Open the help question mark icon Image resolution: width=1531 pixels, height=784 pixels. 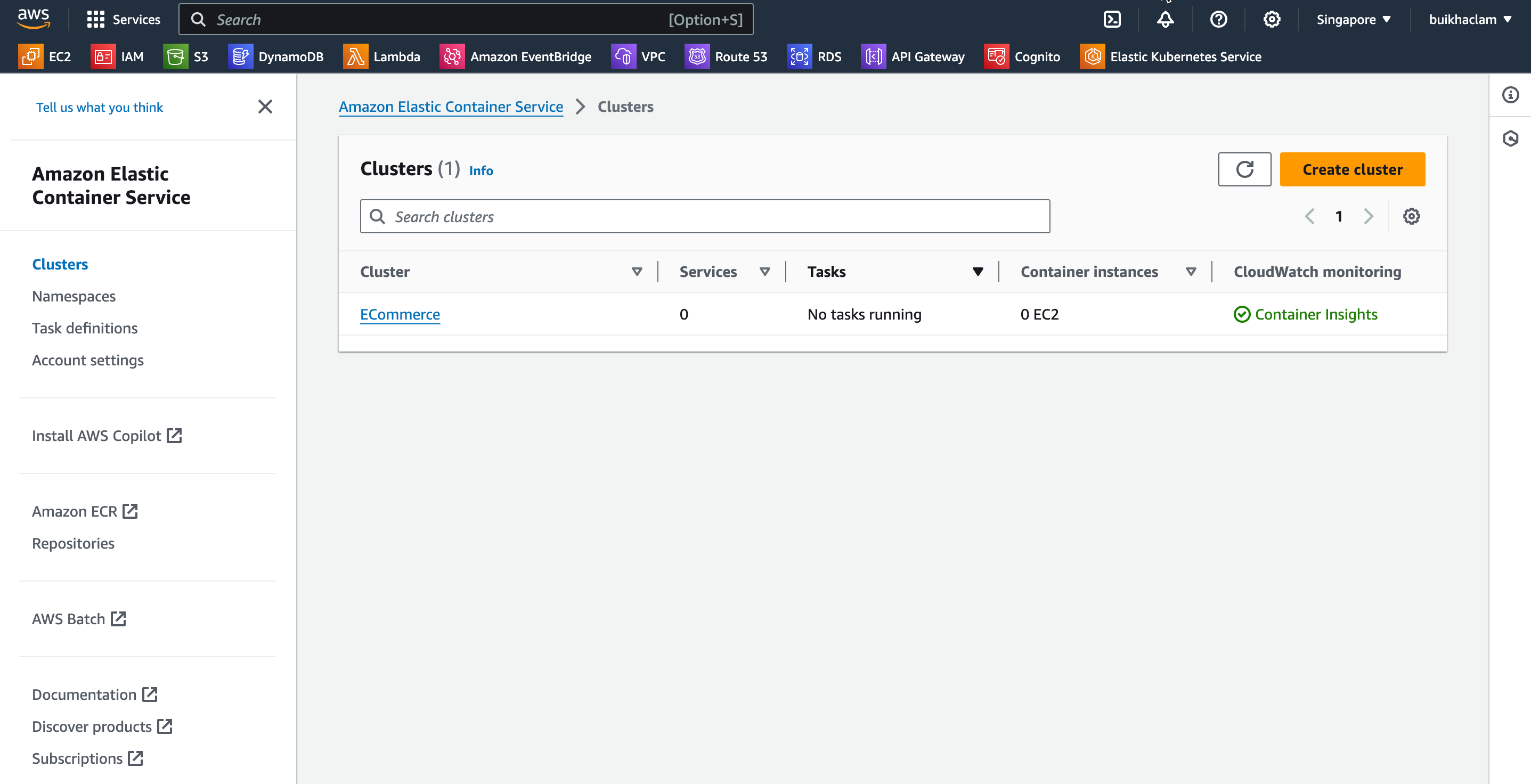pos(1218,20)
